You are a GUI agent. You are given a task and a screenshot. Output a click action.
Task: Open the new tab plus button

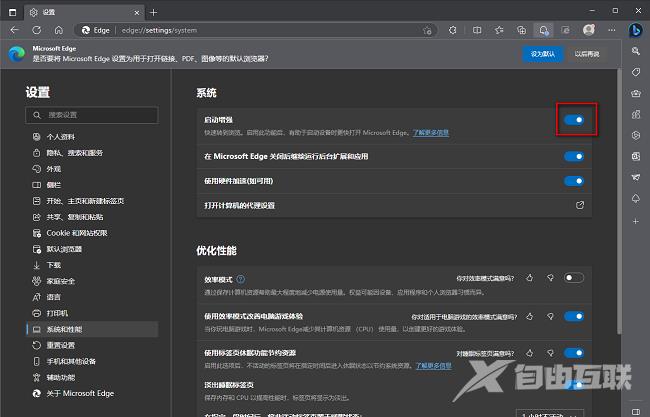pos(153,11)
